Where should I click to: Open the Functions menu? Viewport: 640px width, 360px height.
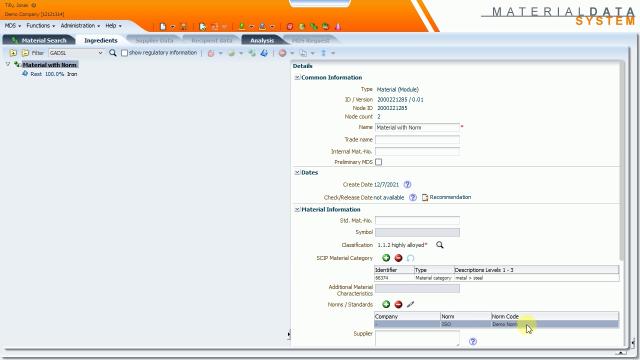click(x=40, y=26)
